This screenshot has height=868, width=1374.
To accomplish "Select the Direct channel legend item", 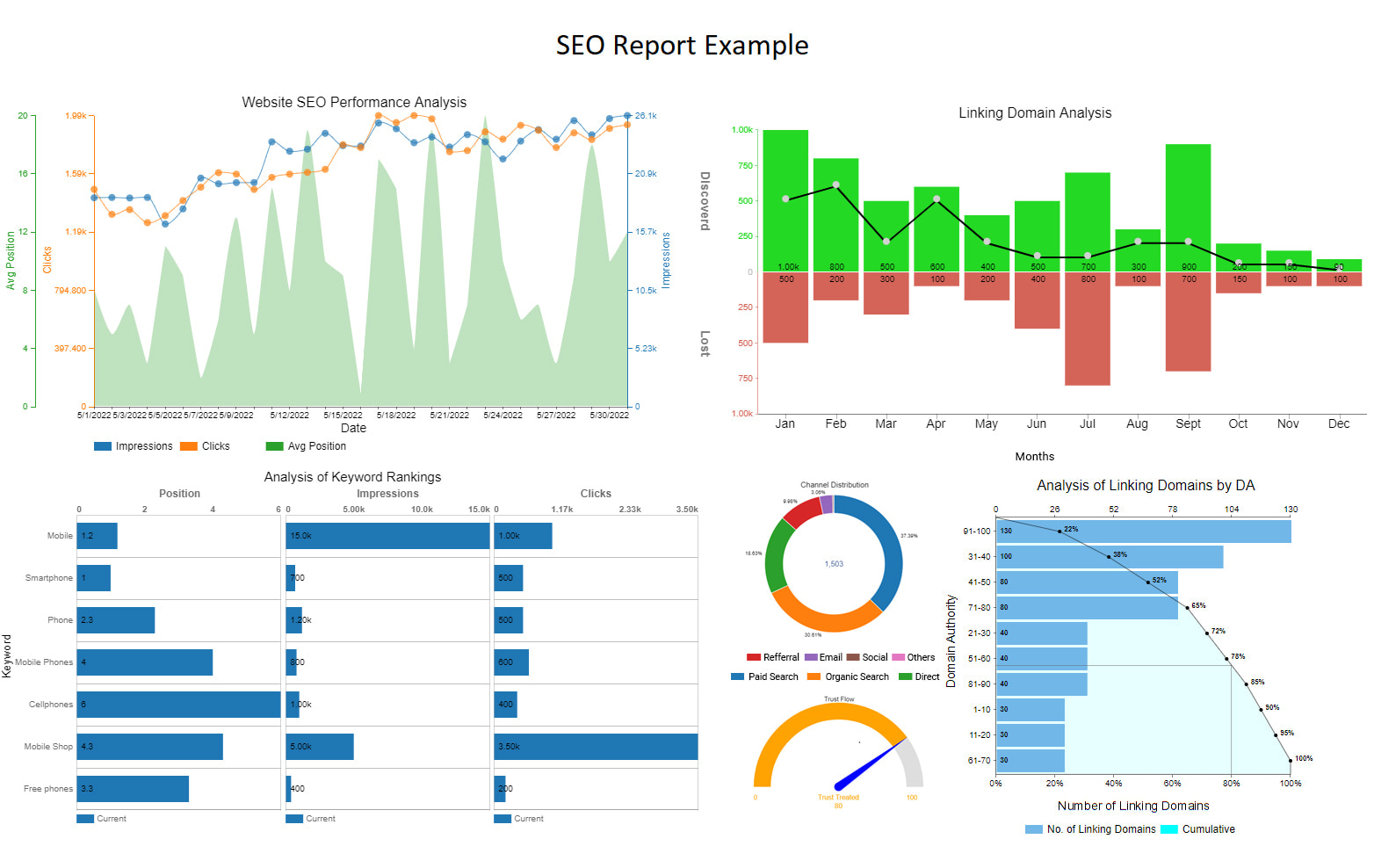I will [919, 677].
